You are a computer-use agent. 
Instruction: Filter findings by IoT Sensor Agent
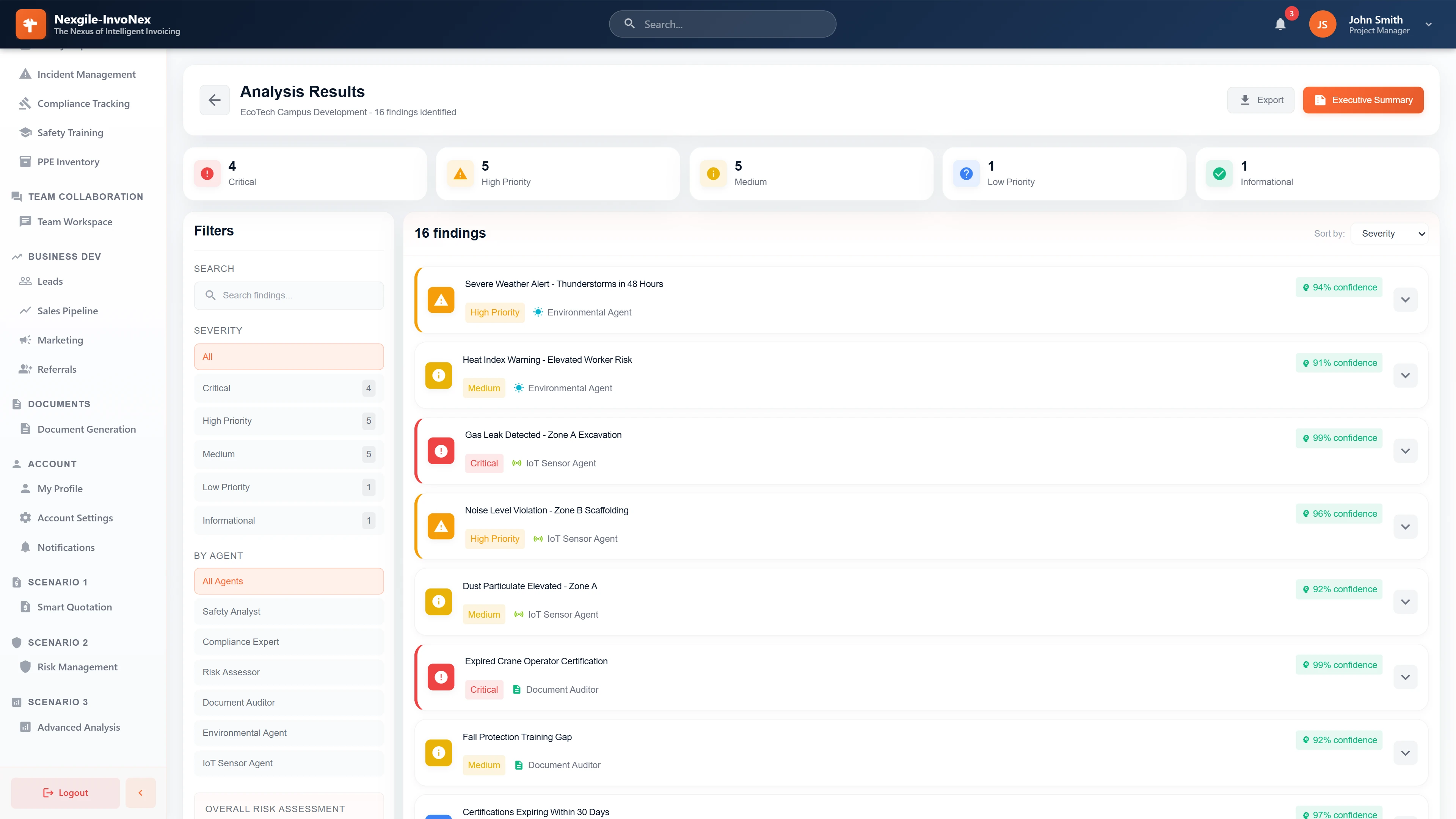pos(288,763)
